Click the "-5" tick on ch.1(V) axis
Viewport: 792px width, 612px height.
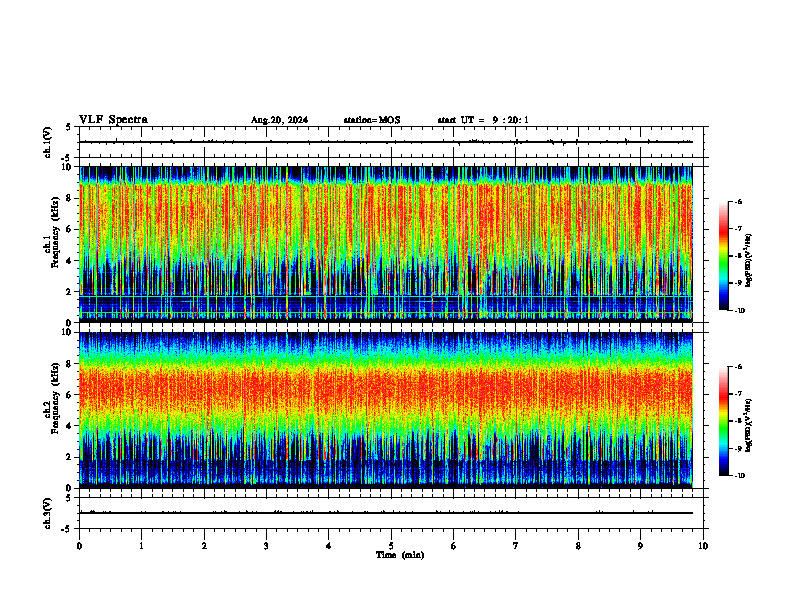pyautogui.click(x=67, y=158)
